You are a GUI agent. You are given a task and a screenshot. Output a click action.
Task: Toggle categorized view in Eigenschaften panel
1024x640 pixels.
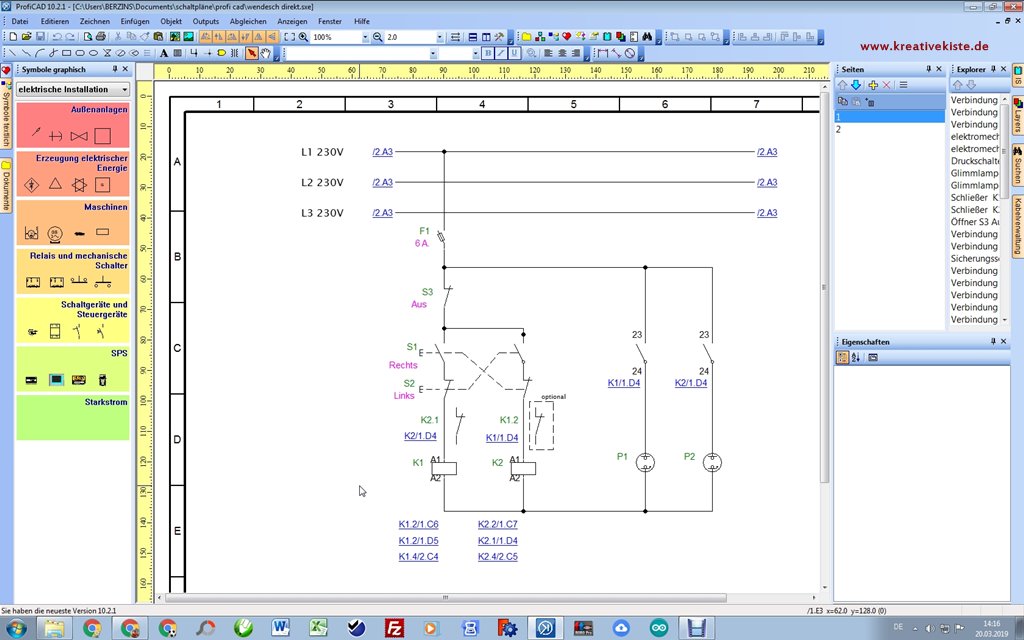[843, 357]
